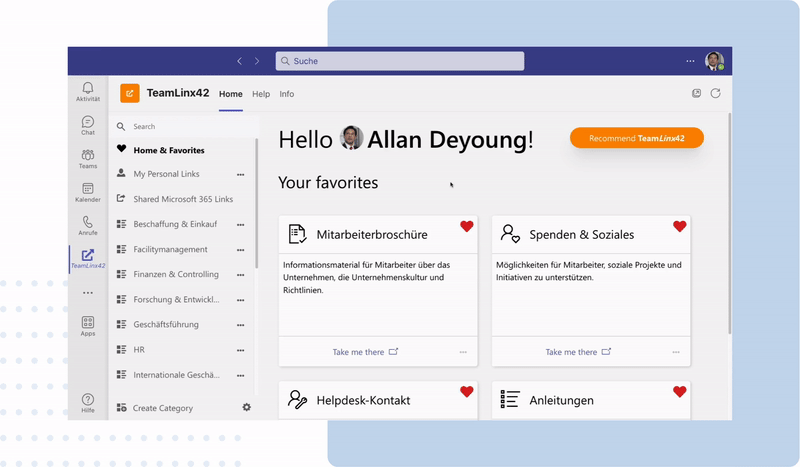Click the sidebar Search field
The height and width of the screenshot is (467, 800).
click(186, 127)
